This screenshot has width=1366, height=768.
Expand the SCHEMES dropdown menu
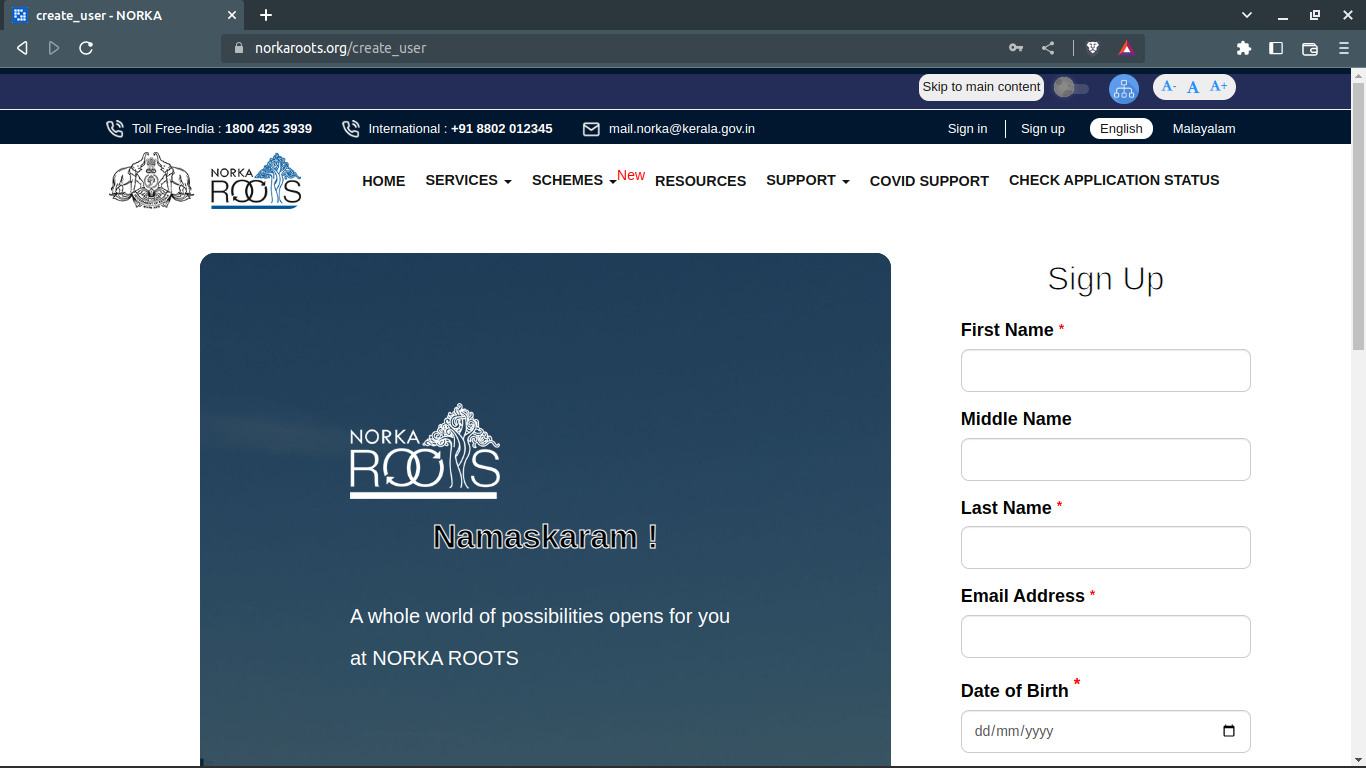click(x=574, y=180)
